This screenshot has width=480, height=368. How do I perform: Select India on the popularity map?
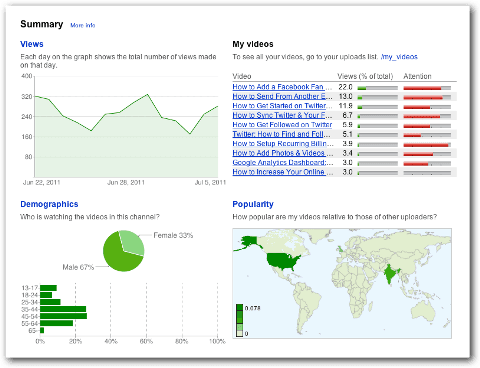click(389, 274)
